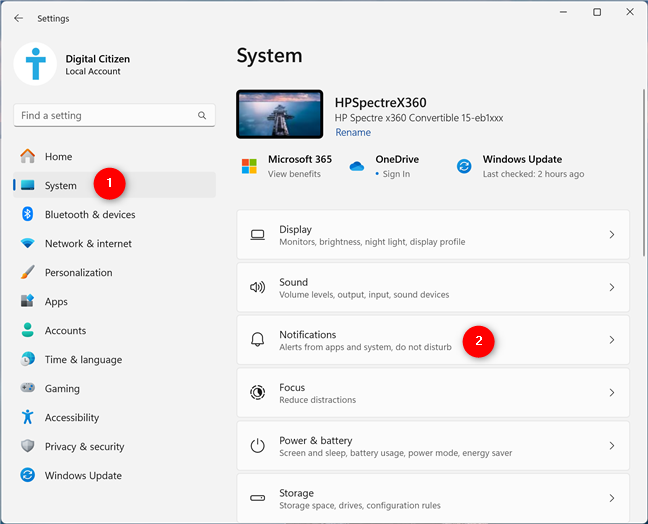Click the Apps icon in sidebar
The image size is (648, 524).
tap(28, 301)
